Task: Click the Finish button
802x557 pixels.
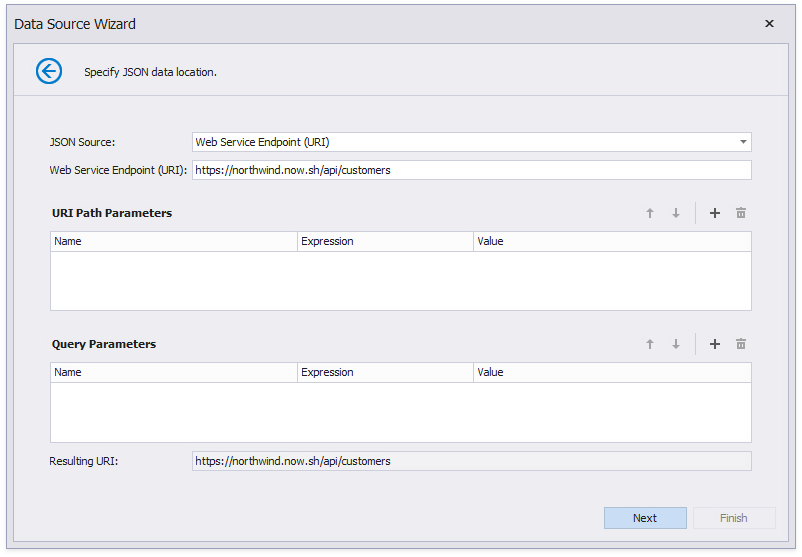Action: [733, 518]
